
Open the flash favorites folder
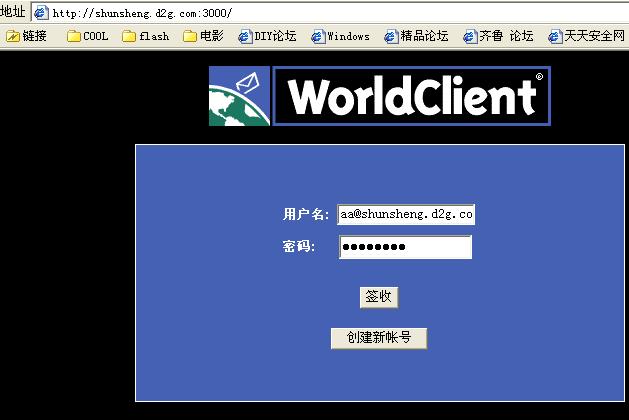coord(145,36)
